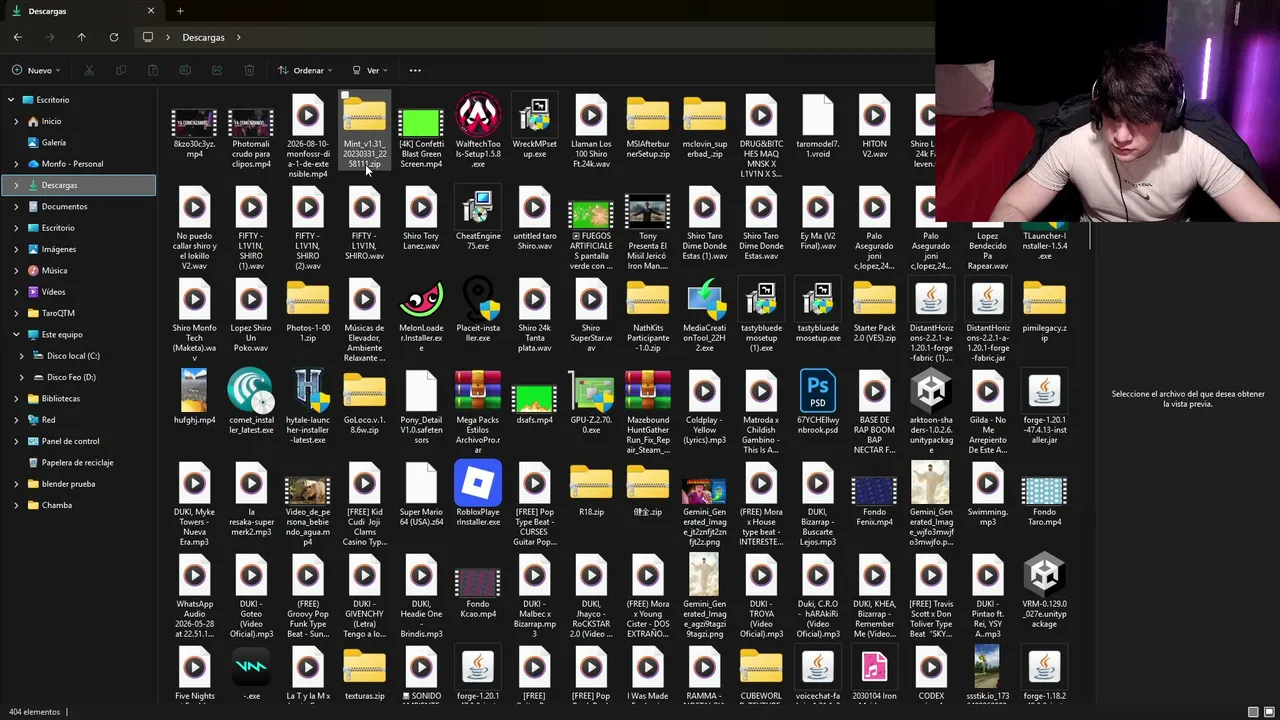The image size is (1280, 720).
Task: Select the pimilegacy.zip folder icon
Action: click(x=1044, y=300)
